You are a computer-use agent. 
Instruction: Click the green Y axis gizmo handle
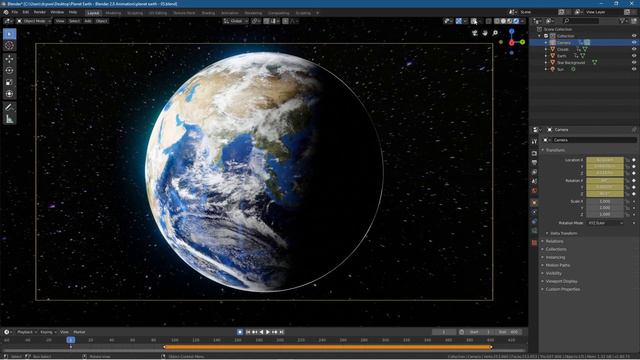click(522, 42)
